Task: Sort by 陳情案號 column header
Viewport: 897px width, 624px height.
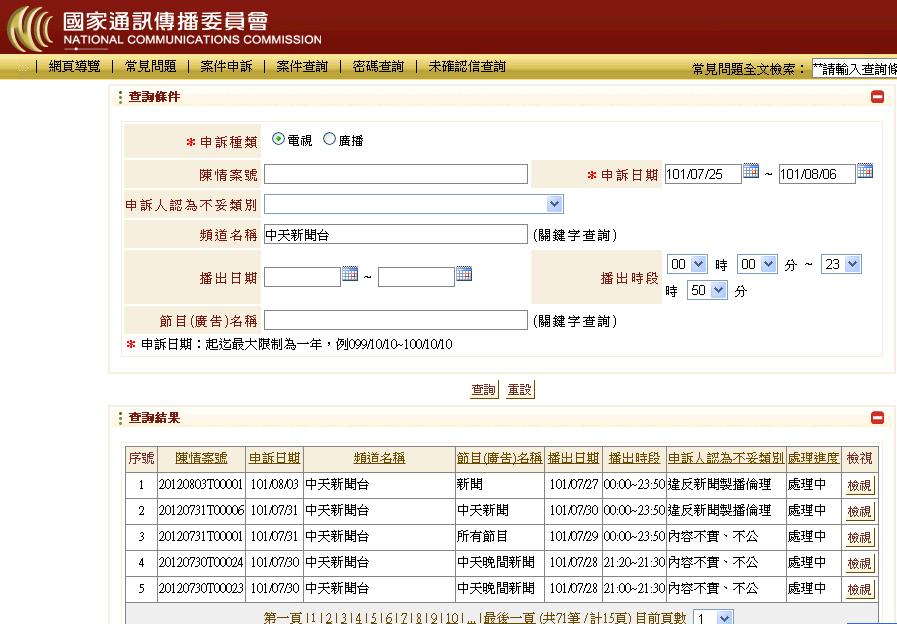Action: [x=201, y=458]
